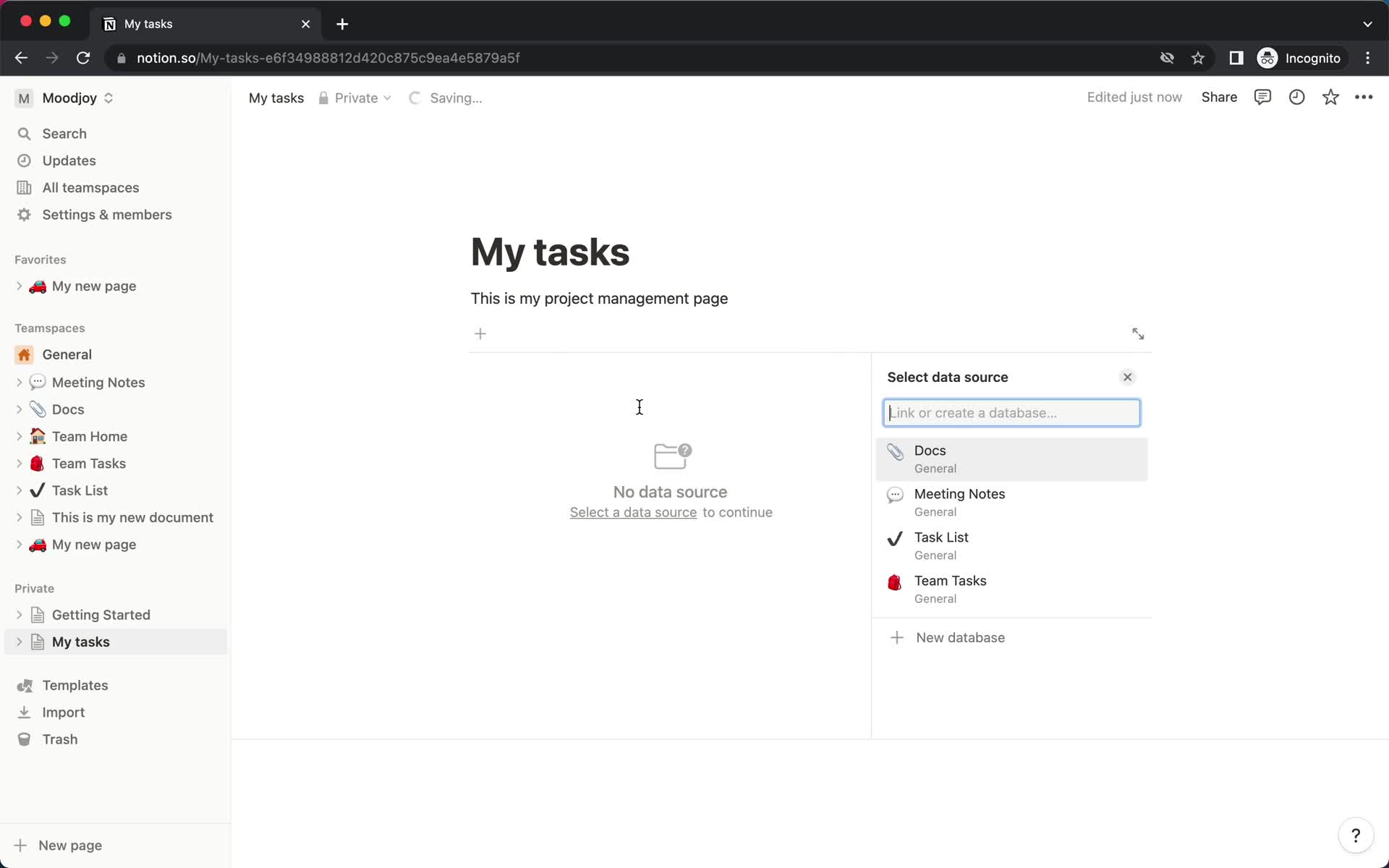This screenshot has height=868, width=1389.
Task: Click the page history clock icon
Action: [x=1296, y=97]
